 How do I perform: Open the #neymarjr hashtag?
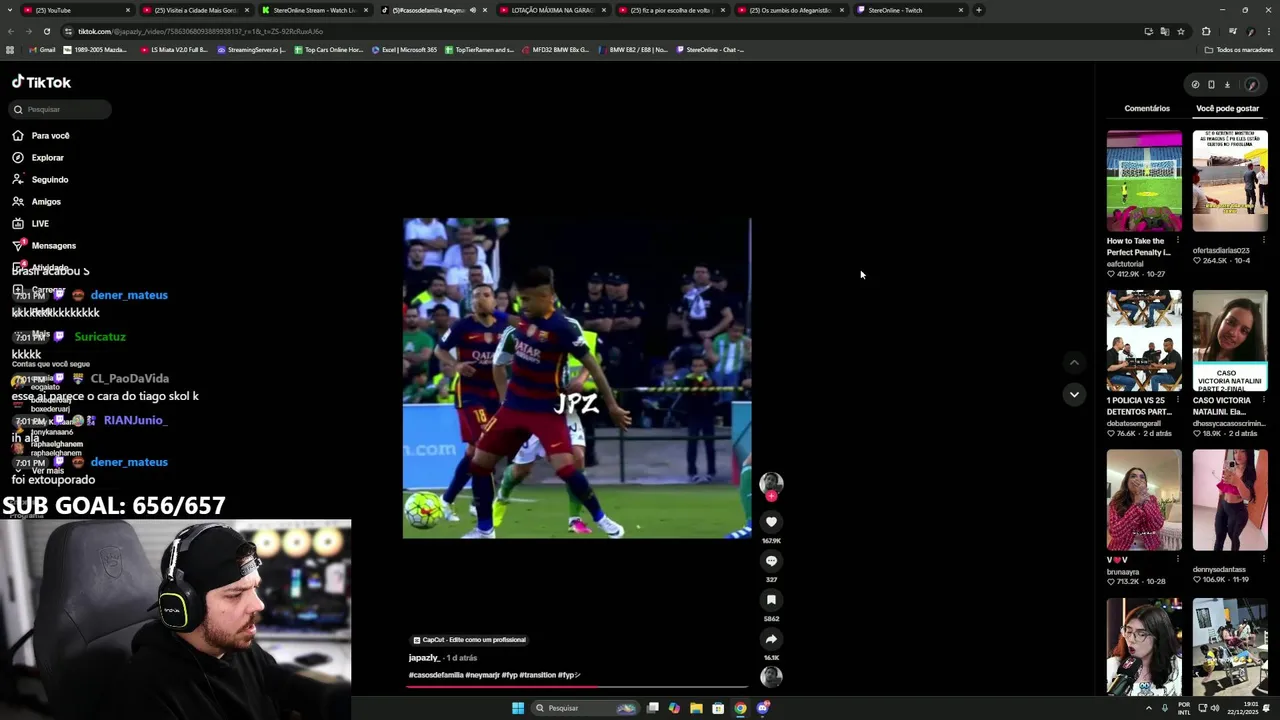[x=482, y=675]
